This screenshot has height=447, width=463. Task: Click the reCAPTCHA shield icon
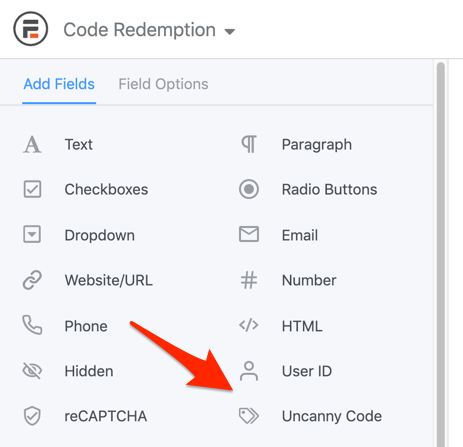32,416
